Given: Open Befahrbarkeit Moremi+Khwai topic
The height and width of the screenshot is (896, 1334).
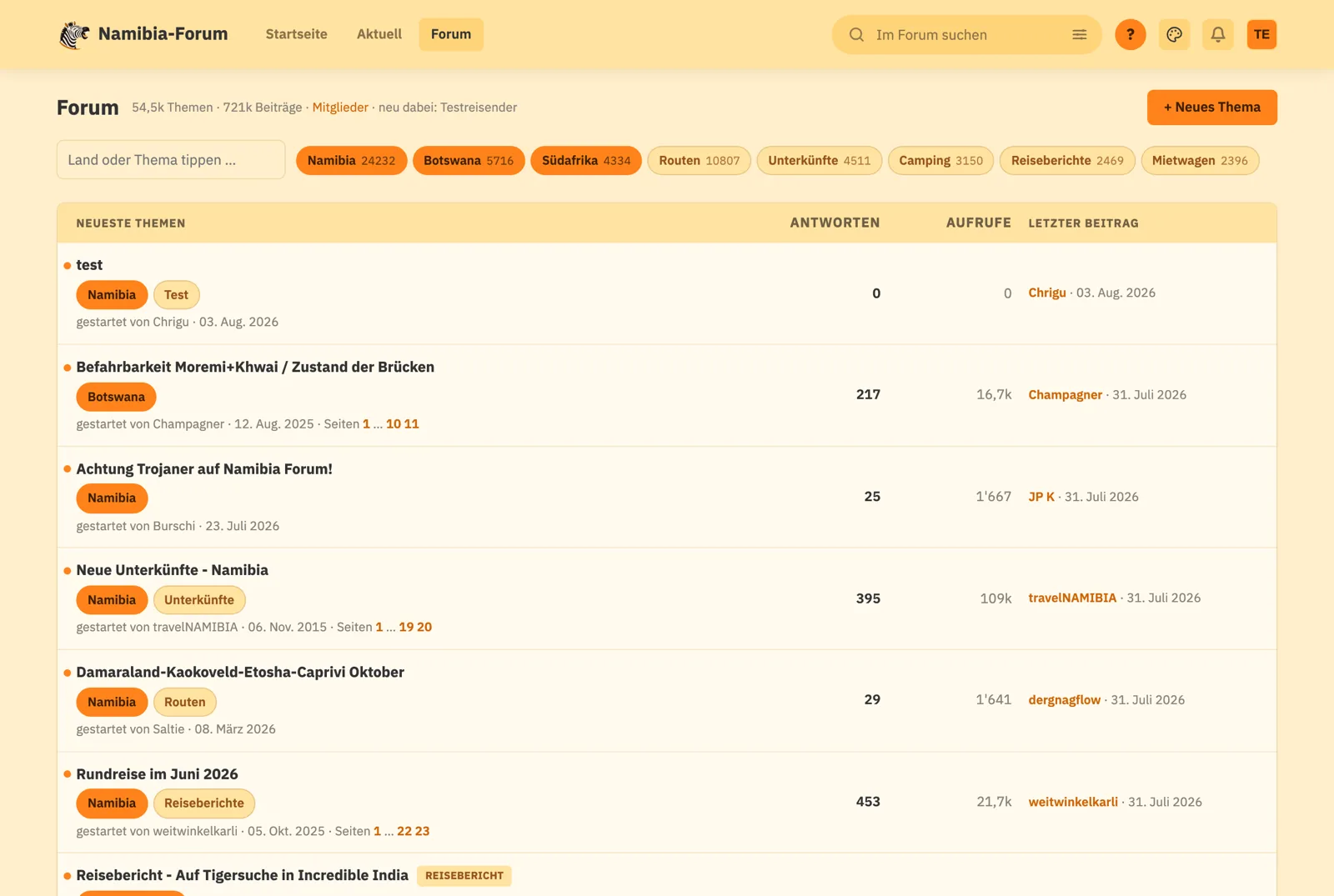Looking at the screenshot, I should tap(255, 367).
